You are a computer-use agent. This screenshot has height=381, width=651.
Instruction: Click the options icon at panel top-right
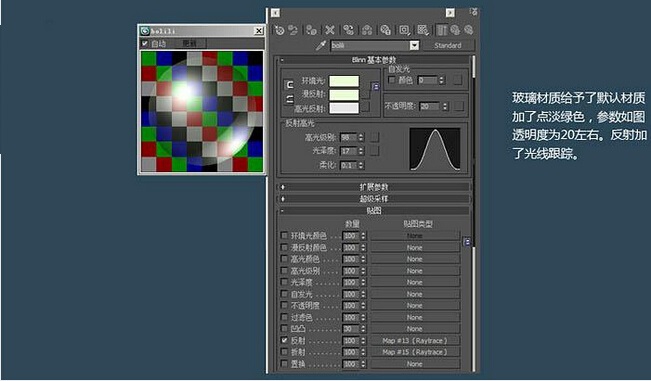click(x=474, y=12)
